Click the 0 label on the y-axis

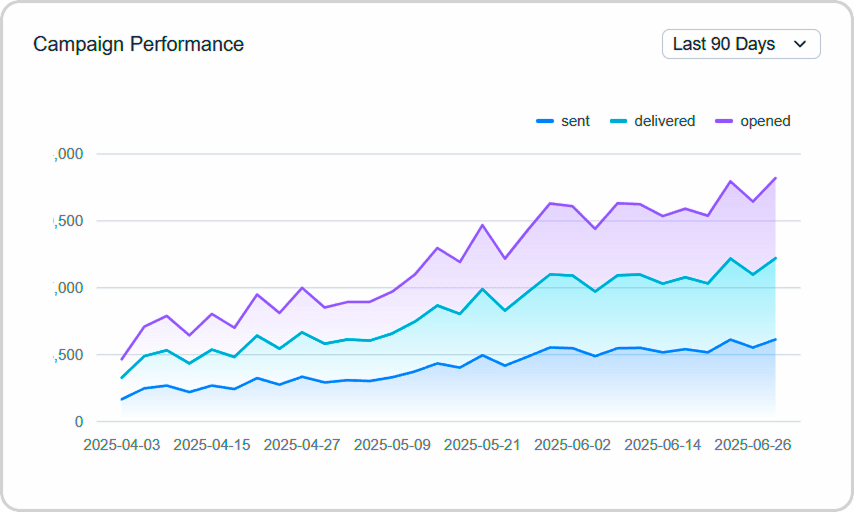pyautogui.click(x=79, y=422)
